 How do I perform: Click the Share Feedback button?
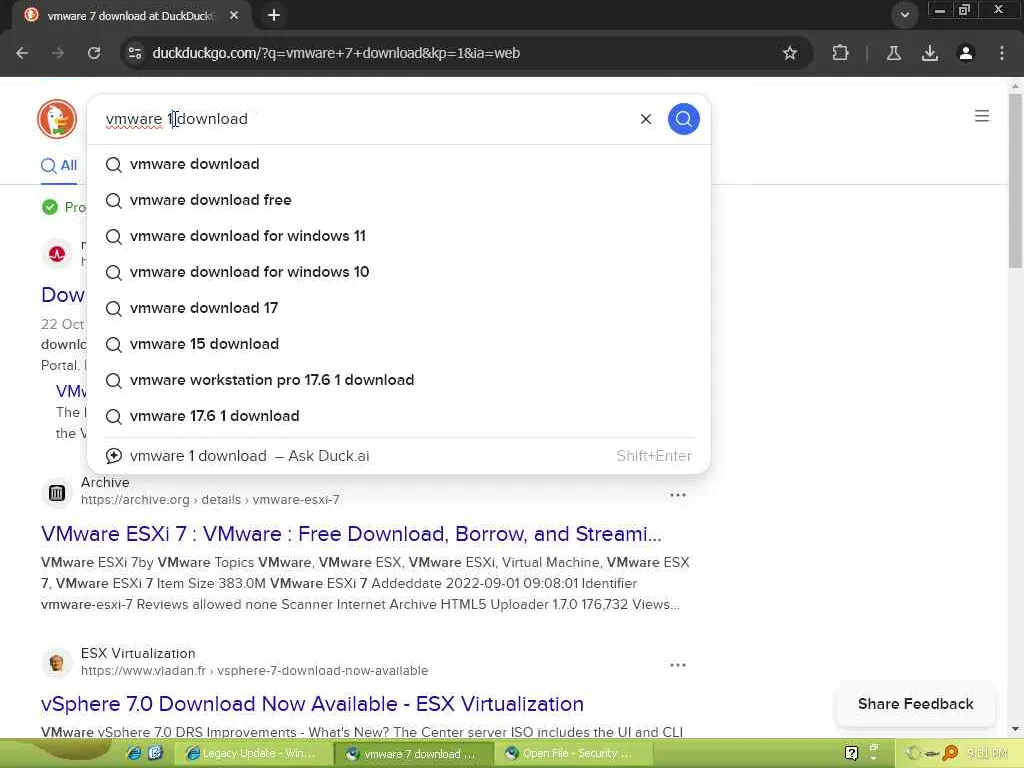pyautogui.click(x=916, y=704)
